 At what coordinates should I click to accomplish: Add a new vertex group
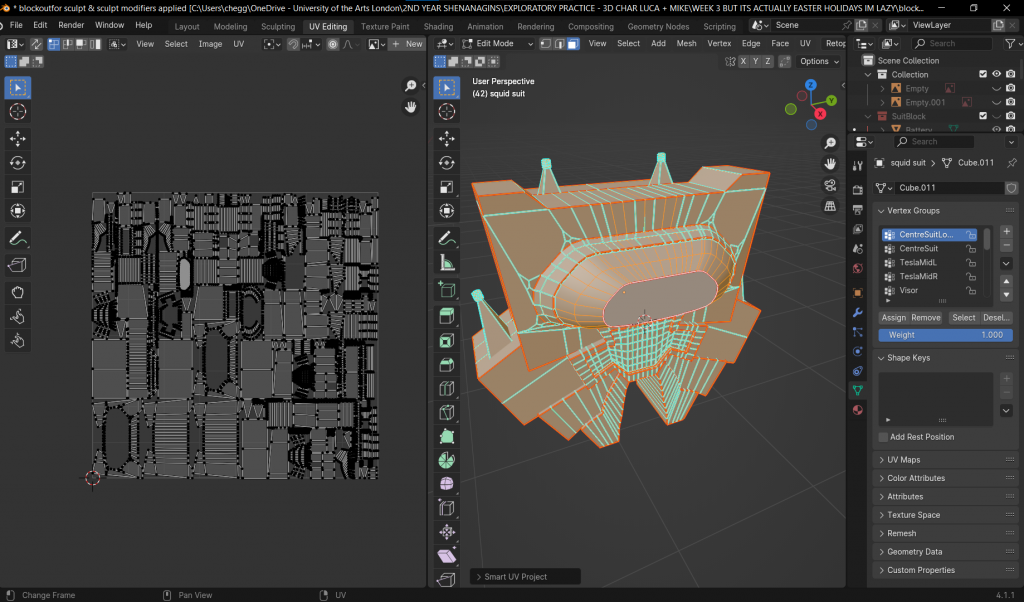click(1006, 231)
